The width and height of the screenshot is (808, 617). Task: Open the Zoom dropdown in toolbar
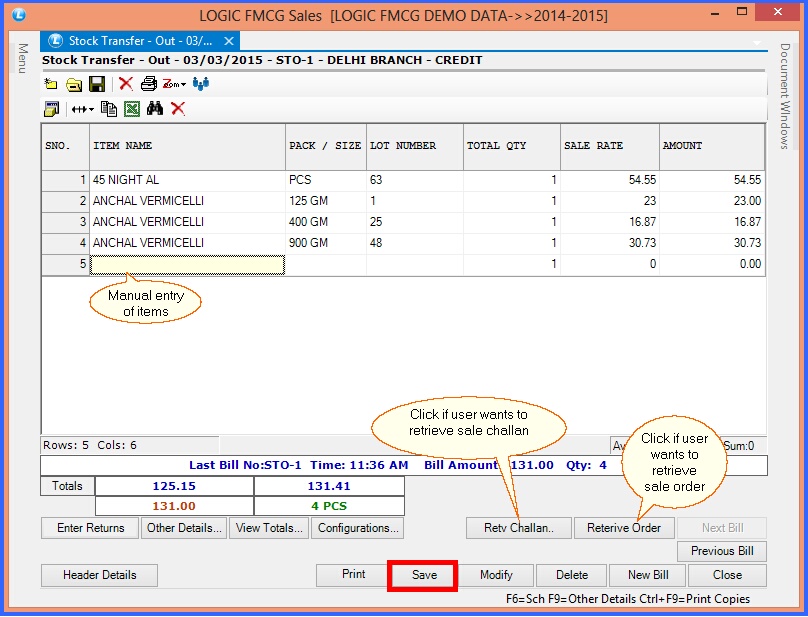tap(174, 84)
